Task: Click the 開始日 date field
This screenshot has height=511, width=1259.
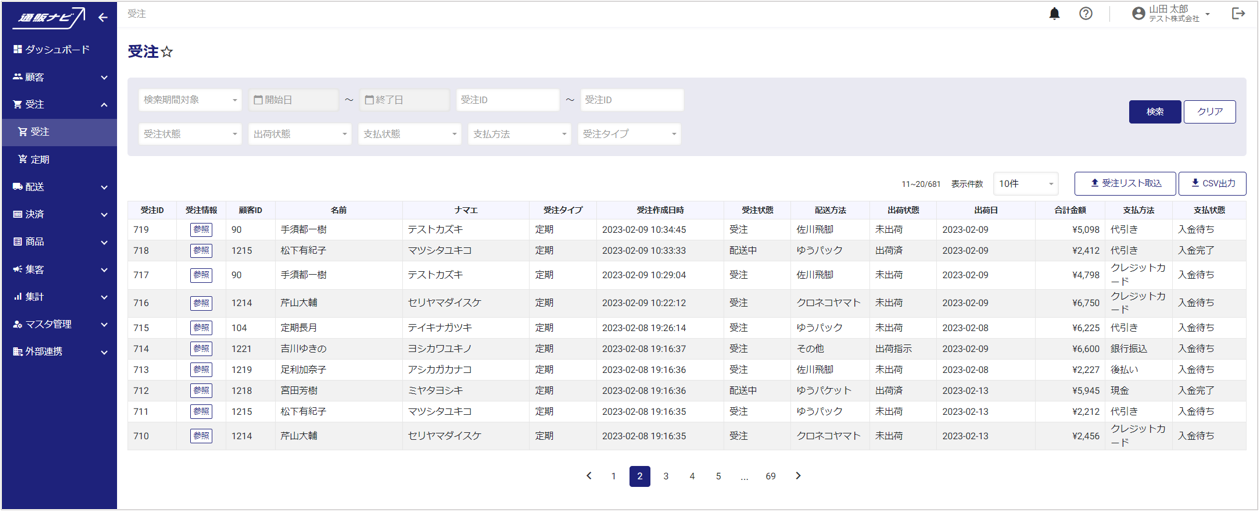Action: [x=294, y=100]
